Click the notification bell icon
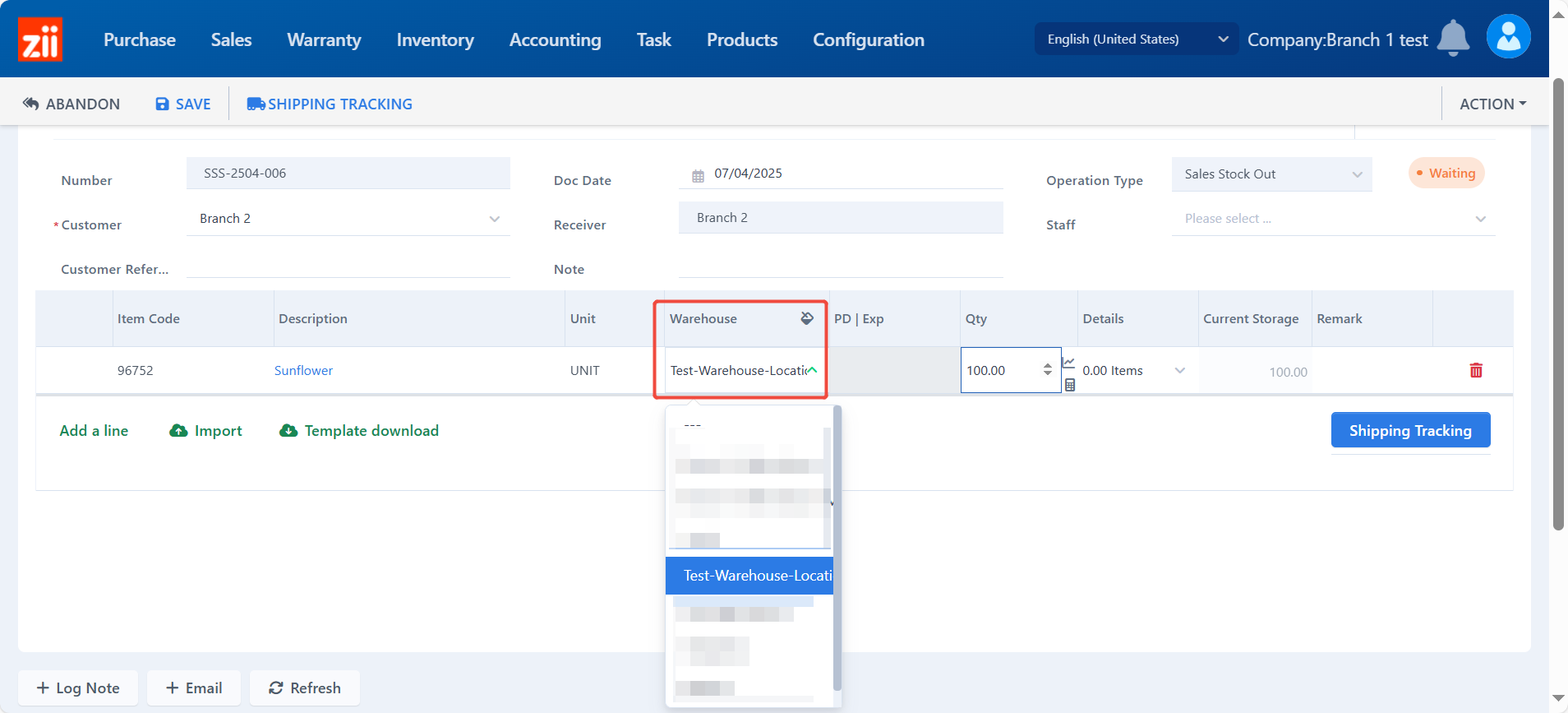The image size is (1568, 713). coord(1453,39)
